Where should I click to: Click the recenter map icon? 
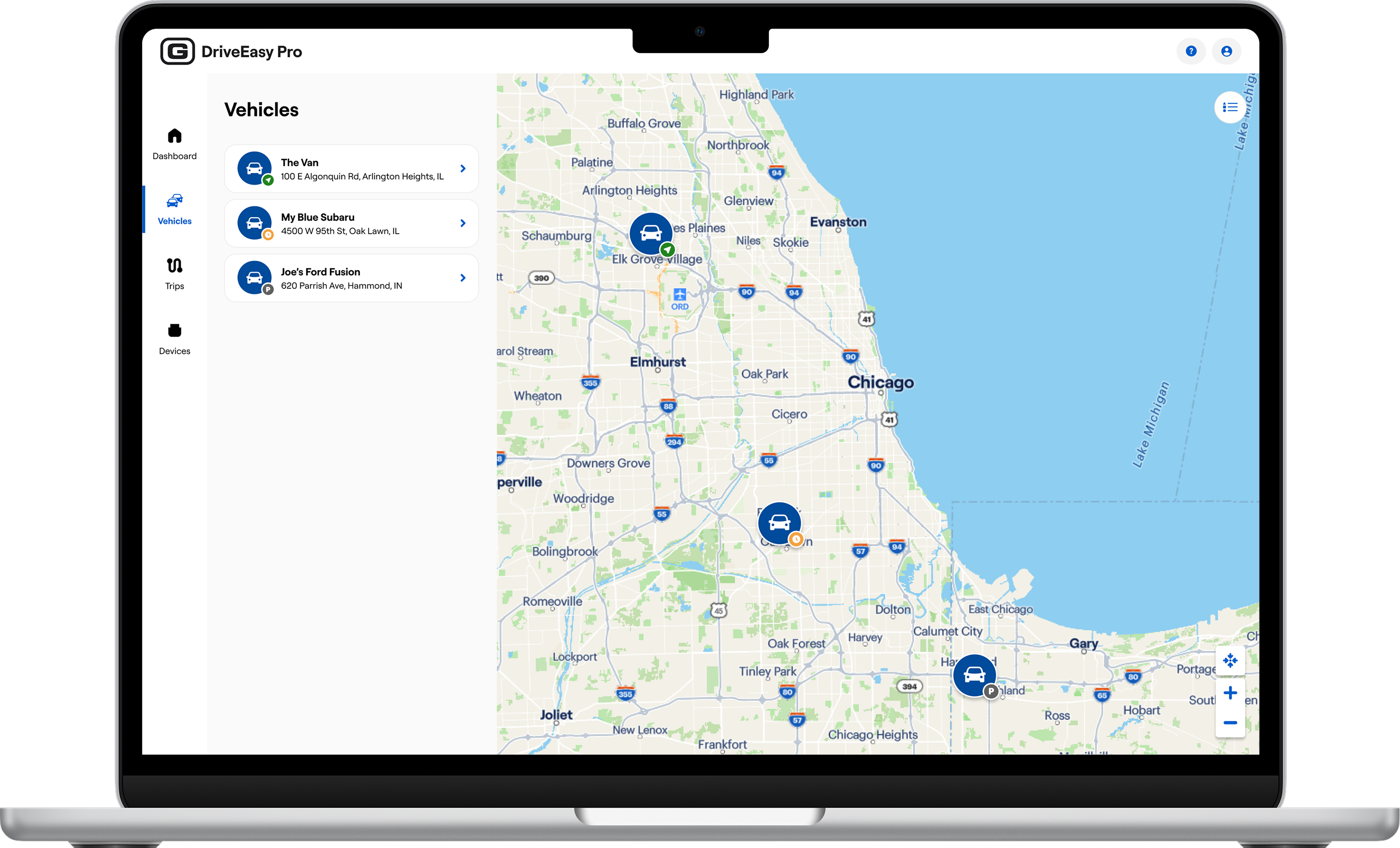1230,661
